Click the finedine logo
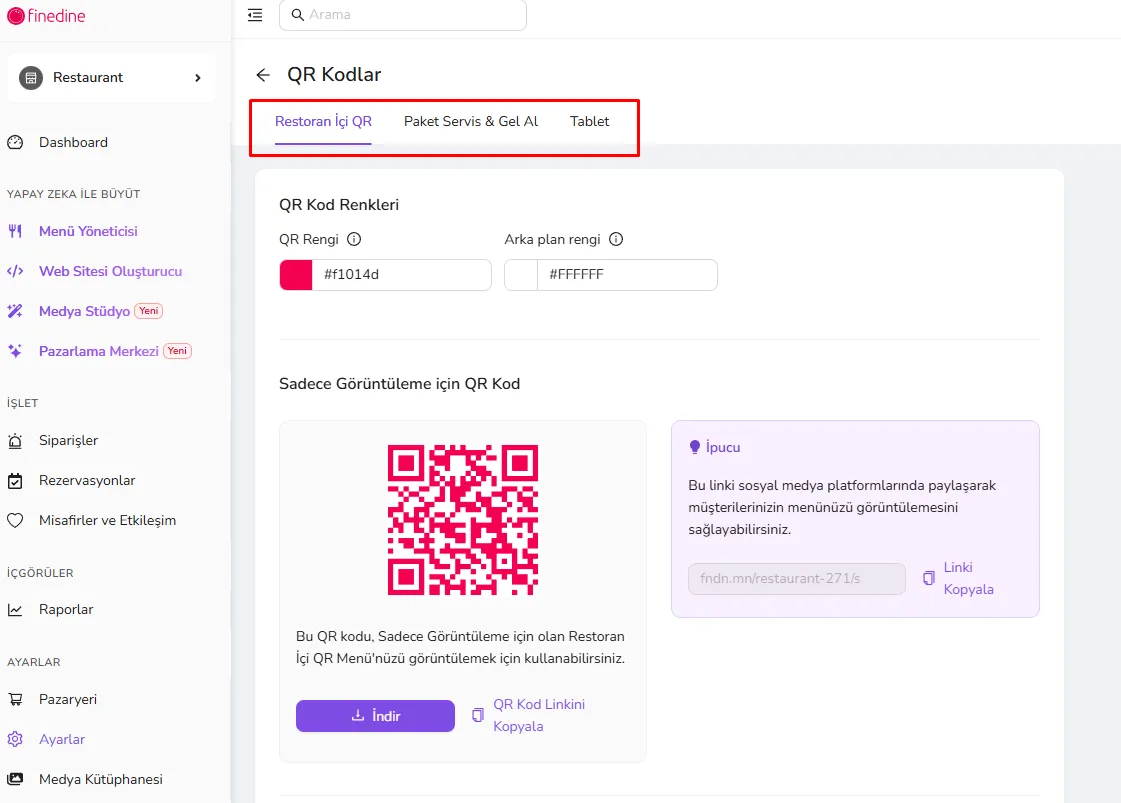The height and width of the screenshot is (803, 1121). (x=46, y=16)
